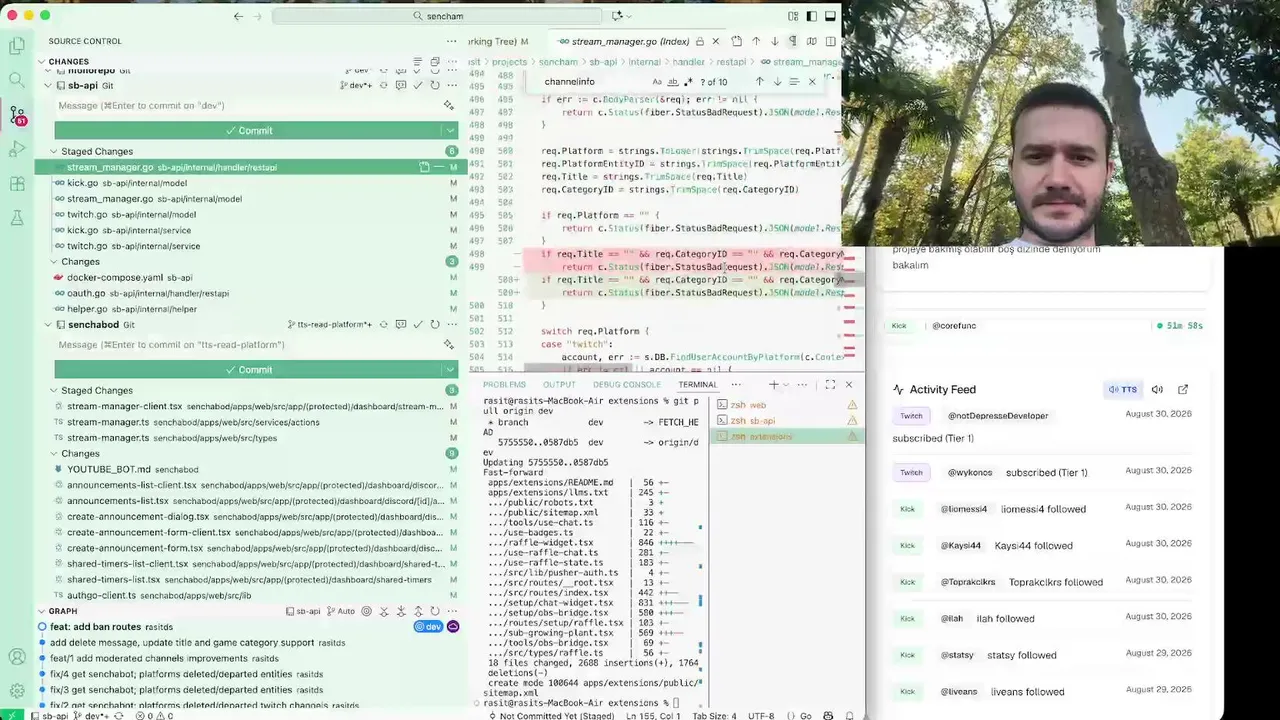Open the Run and Debug view
The height and width of the screenshot is (720, 1280).
(17, 149)
